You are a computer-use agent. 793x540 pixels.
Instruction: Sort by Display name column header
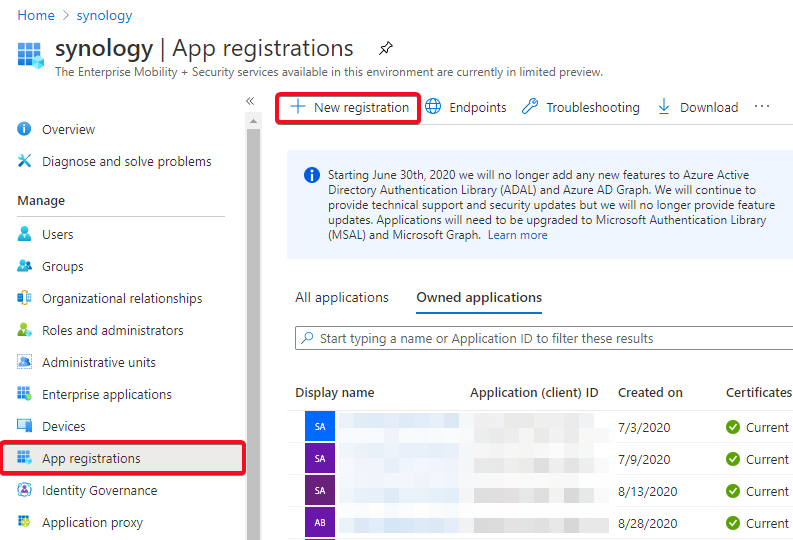point(335,392)
